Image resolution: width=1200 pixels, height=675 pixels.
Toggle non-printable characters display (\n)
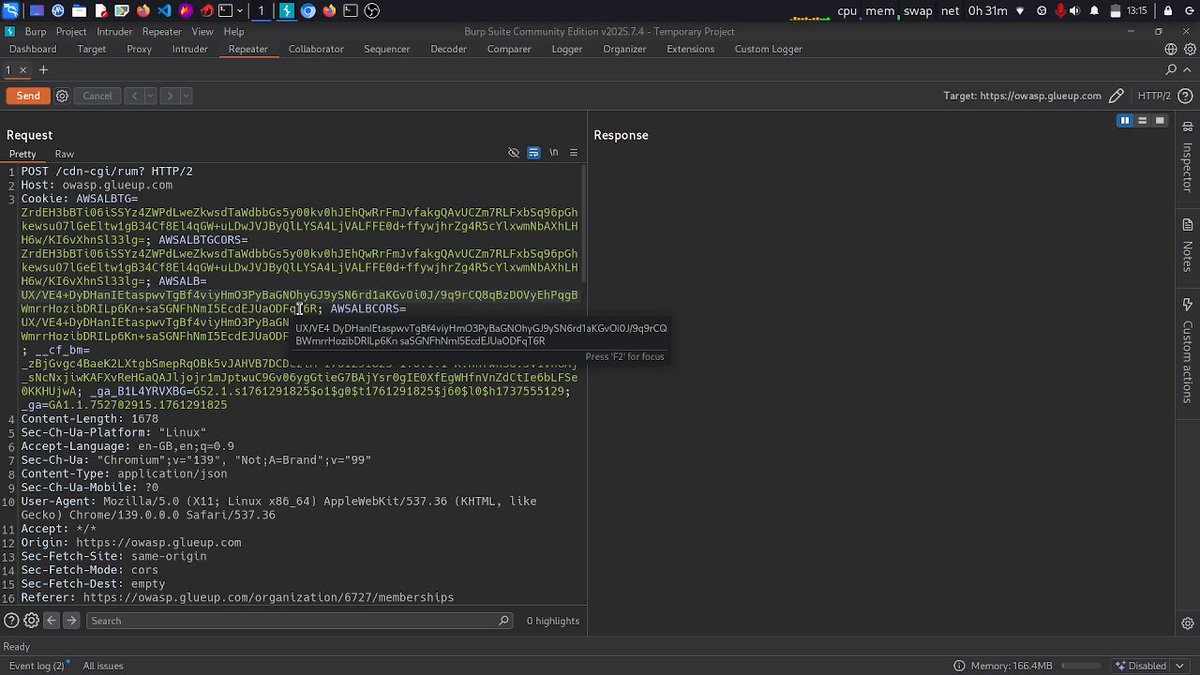click(x=553, y=153)
